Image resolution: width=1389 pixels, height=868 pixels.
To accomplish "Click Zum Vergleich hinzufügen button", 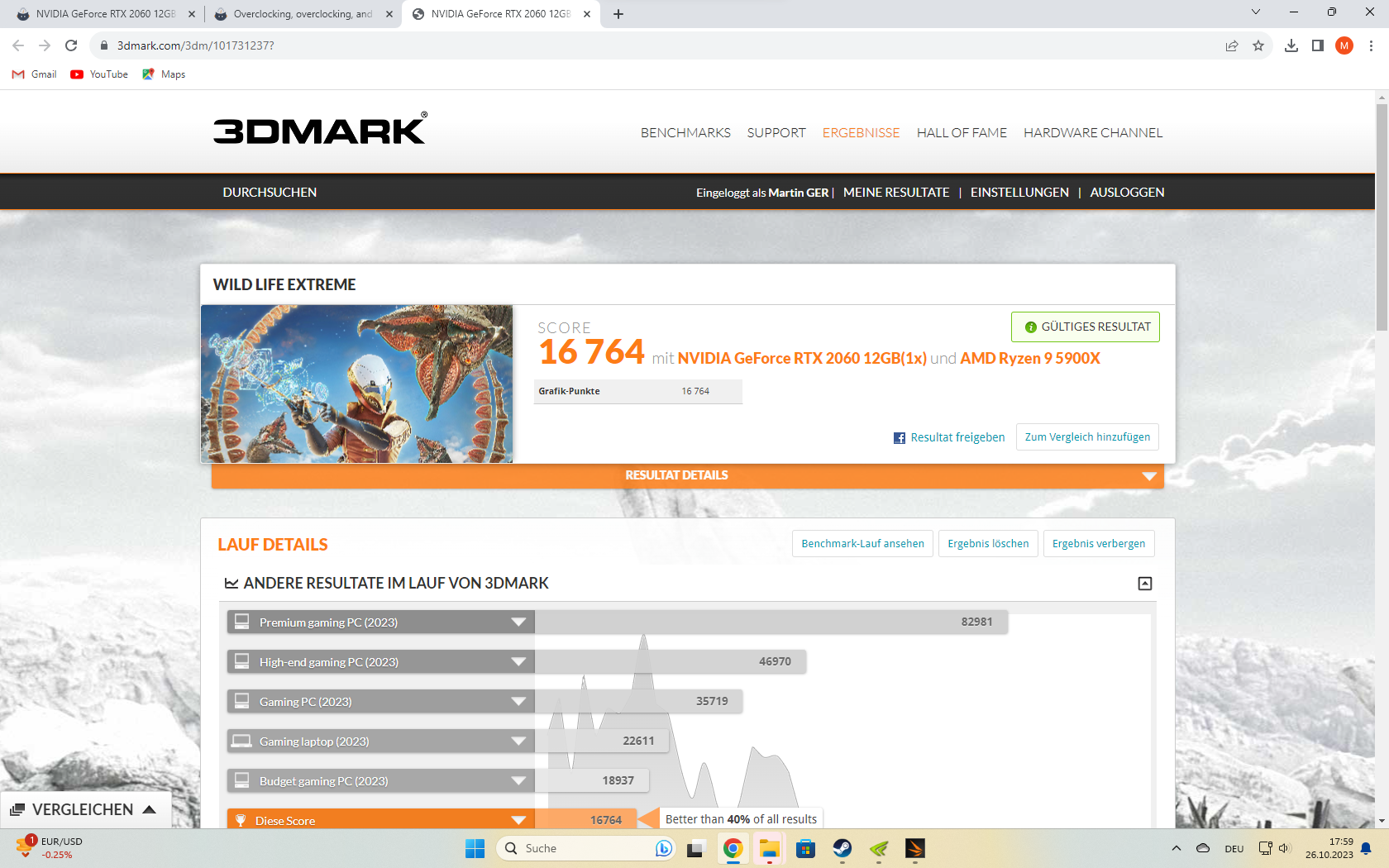I will [1087, 437].
